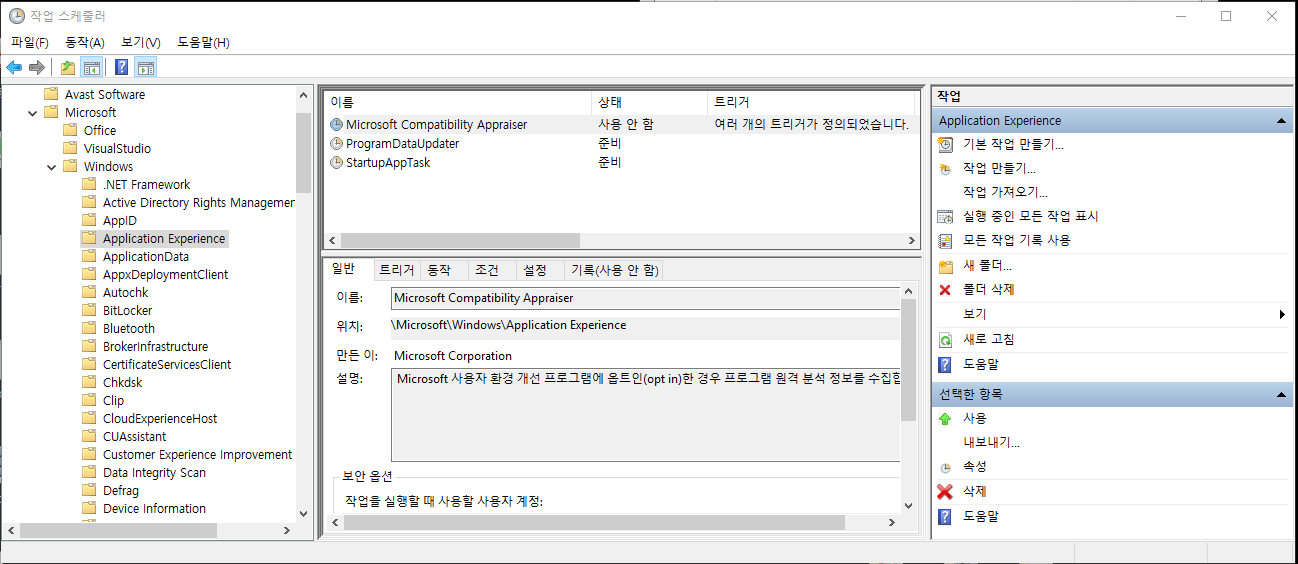
Task: Select the Data Integrity Scan folder
Action: (154, 472)
